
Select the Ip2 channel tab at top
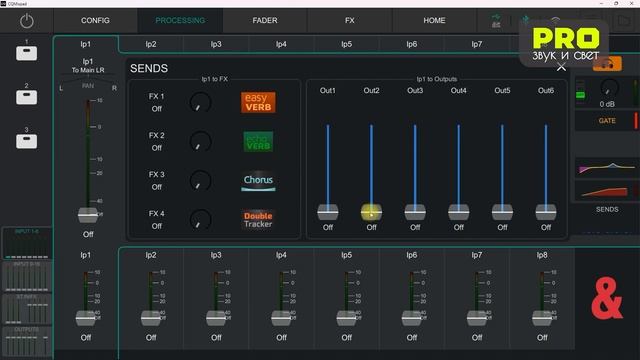tap(151, 44)
